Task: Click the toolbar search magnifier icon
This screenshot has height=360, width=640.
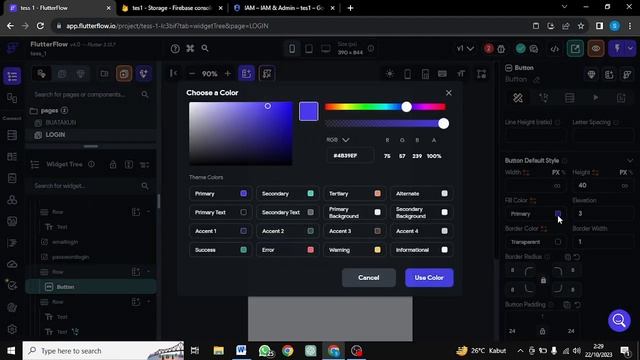Action: click(x=205, y=49)
